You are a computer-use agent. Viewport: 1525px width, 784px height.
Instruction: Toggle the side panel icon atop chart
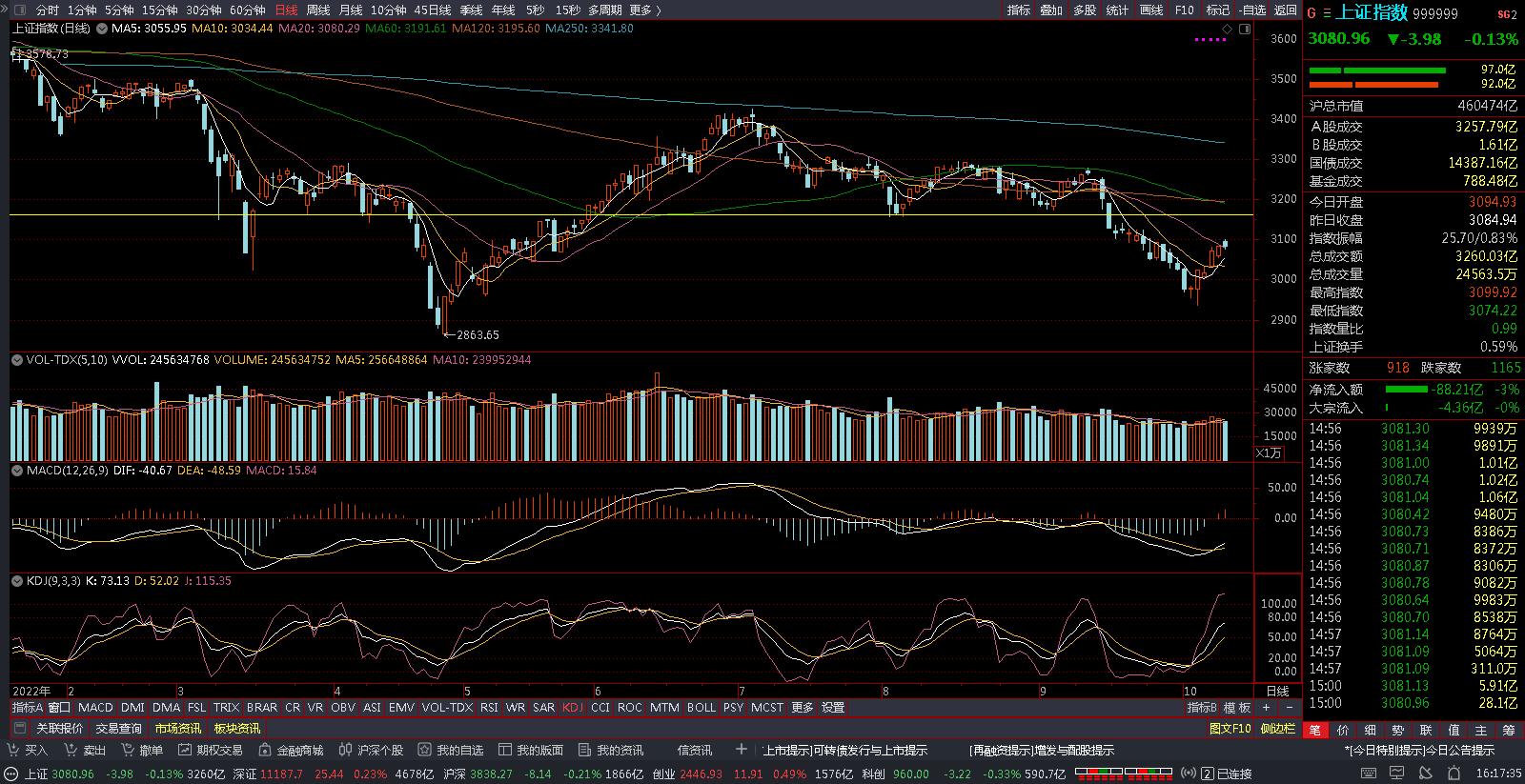pyautogui.click(x=1245, y=30)
